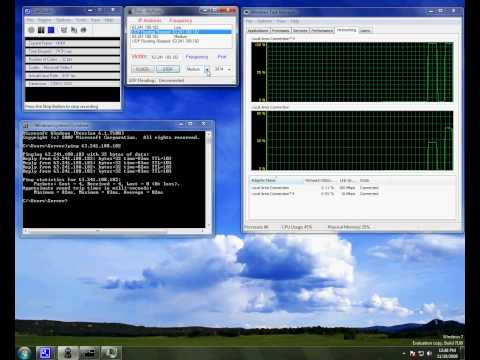The height and width of the screenshot is (360, 480).
Task: Click the blue recorder icon in taskbar
Action: (45, 353)
